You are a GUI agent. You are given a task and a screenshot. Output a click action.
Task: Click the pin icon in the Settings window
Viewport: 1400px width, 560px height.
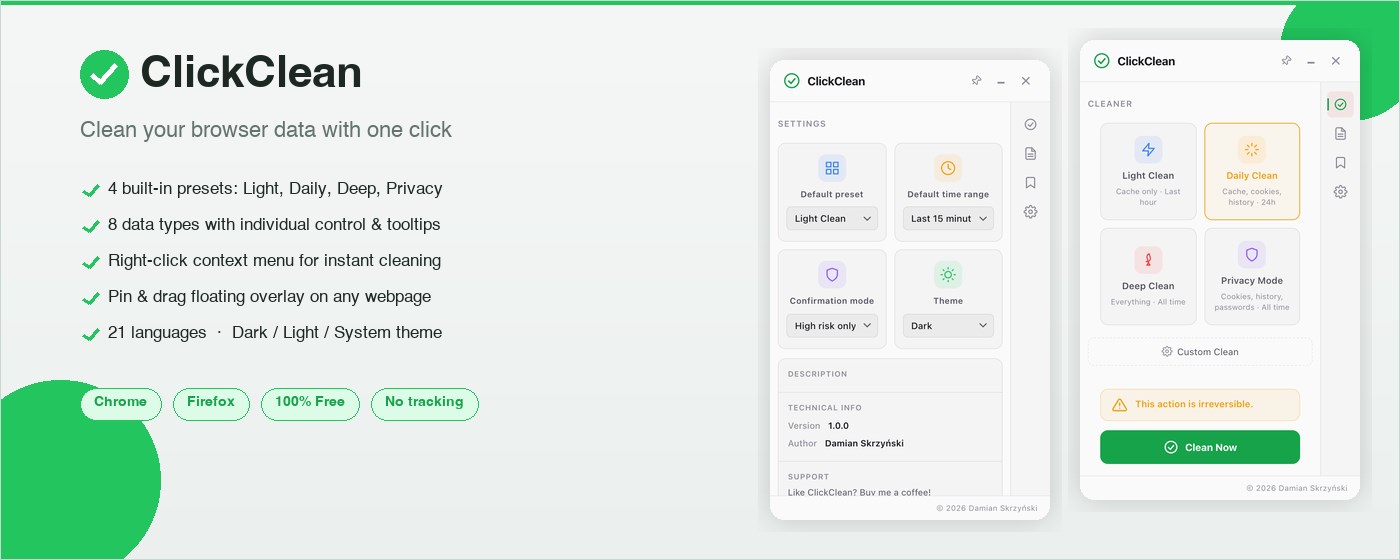[977, 81]
